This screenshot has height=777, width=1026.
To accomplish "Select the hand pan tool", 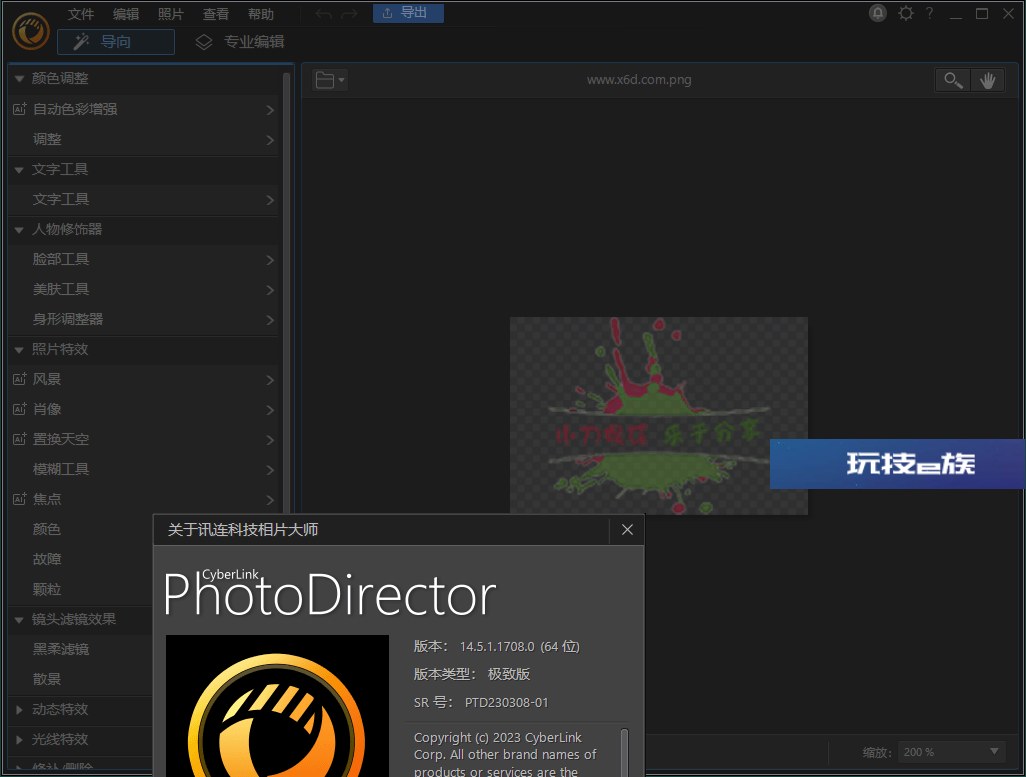I will point(987,81).
